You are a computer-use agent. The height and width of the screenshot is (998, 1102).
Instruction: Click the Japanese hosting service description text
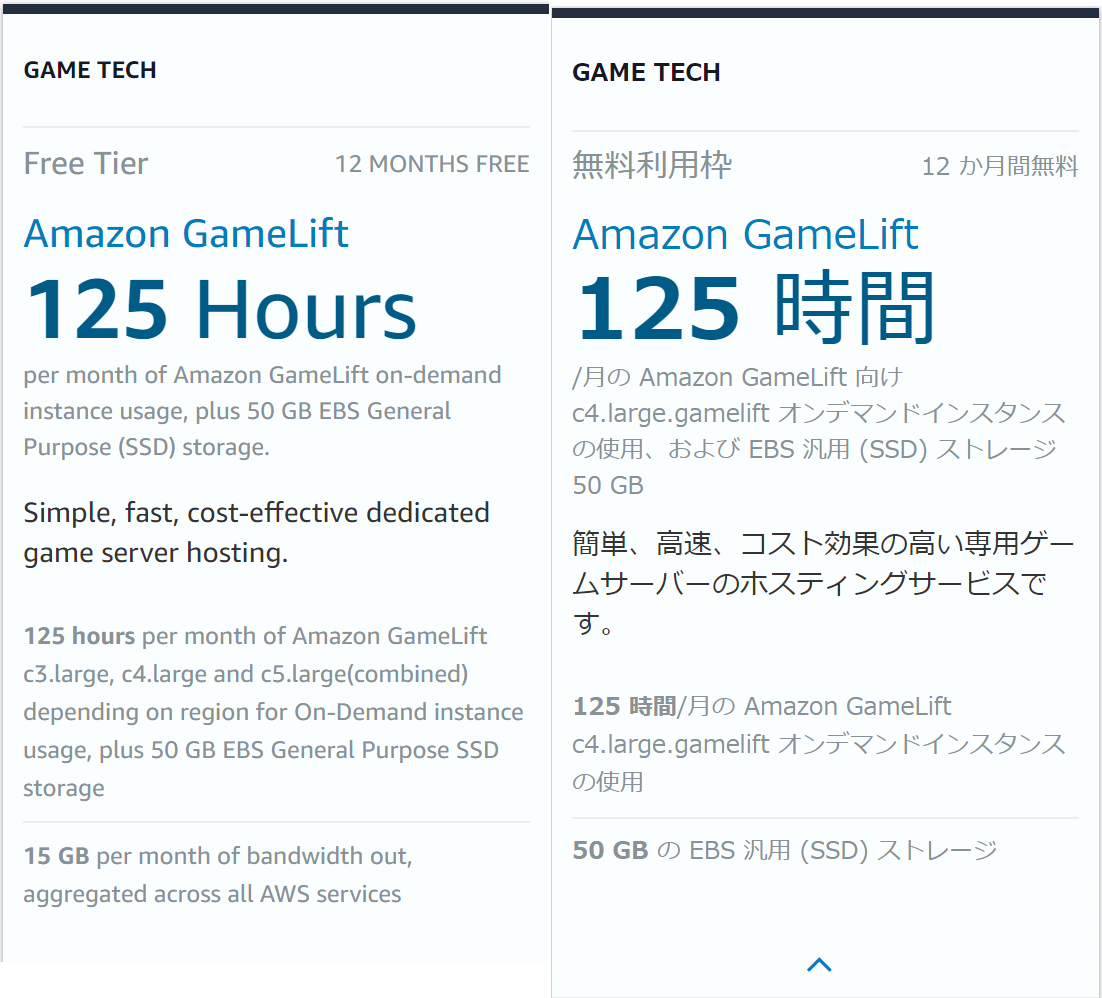tap(820, 574)
